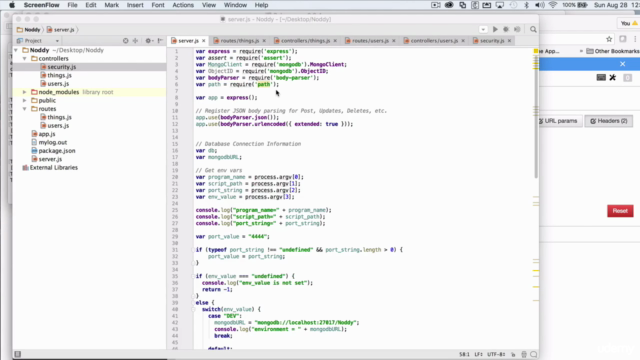Viewport: 640px width, 360px height.
Task: Run the current configuration with play icon
Action: 495,29
